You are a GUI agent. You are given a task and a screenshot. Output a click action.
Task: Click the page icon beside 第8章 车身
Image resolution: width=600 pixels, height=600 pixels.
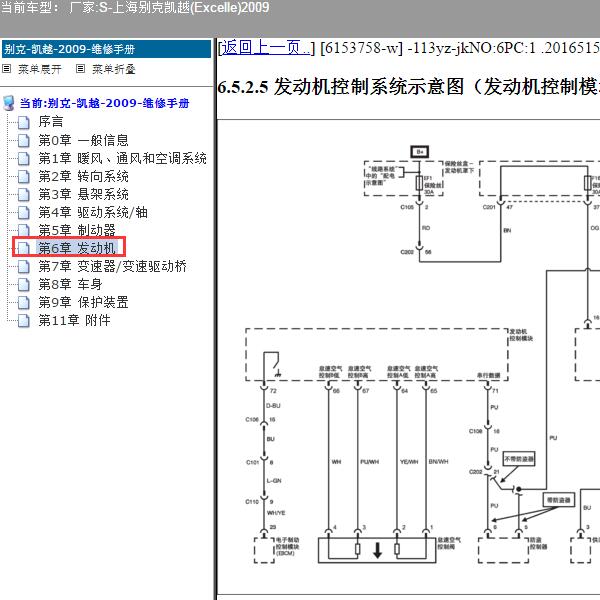tap(23, 284)
